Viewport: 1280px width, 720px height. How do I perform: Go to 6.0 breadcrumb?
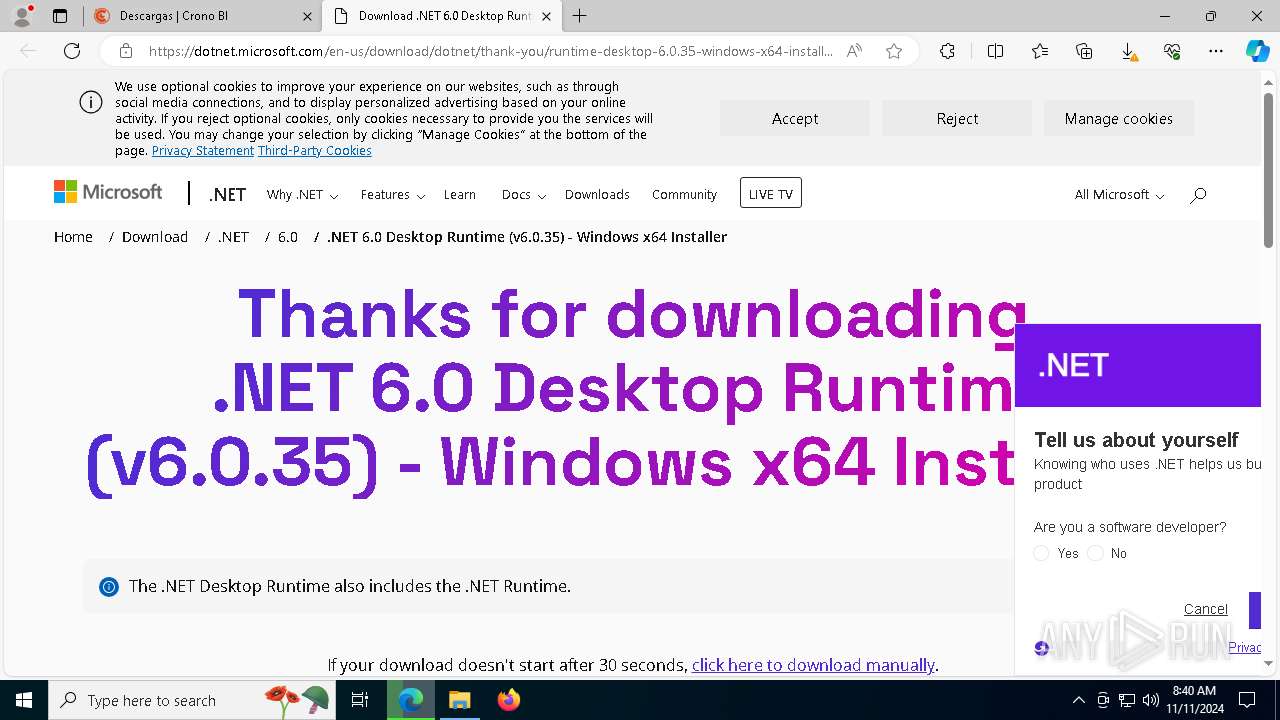point(288,237)
